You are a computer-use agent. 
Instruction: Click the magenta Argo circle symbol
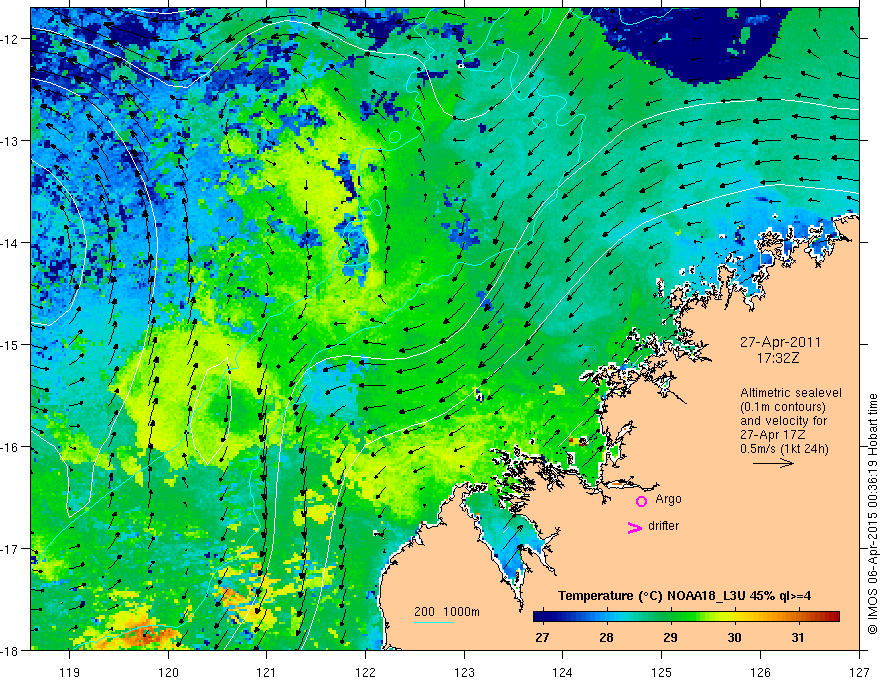641,501
